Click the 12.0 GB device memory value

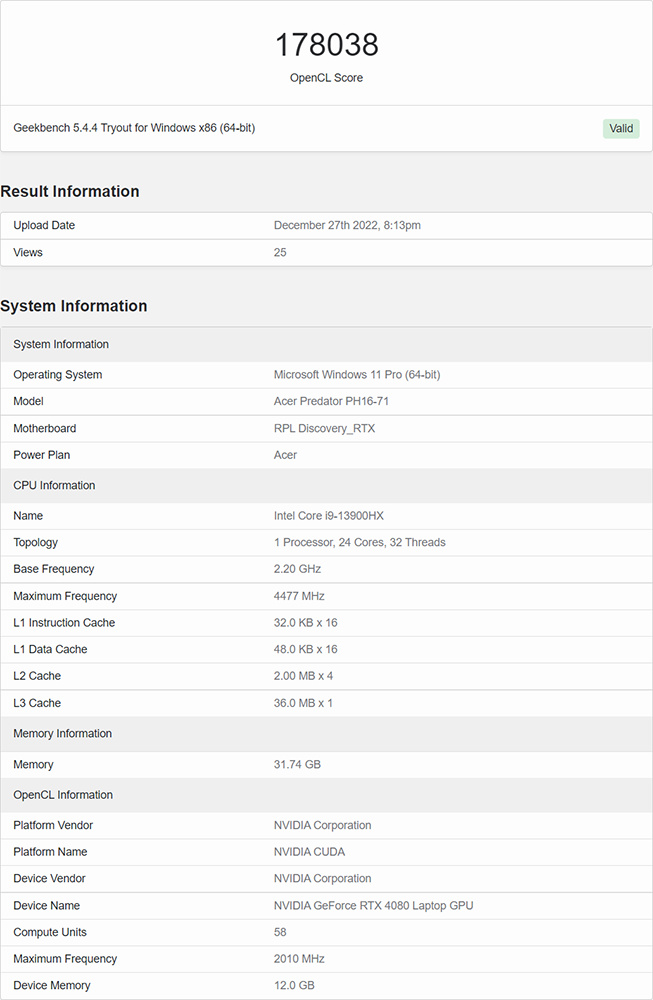[294, 986]
